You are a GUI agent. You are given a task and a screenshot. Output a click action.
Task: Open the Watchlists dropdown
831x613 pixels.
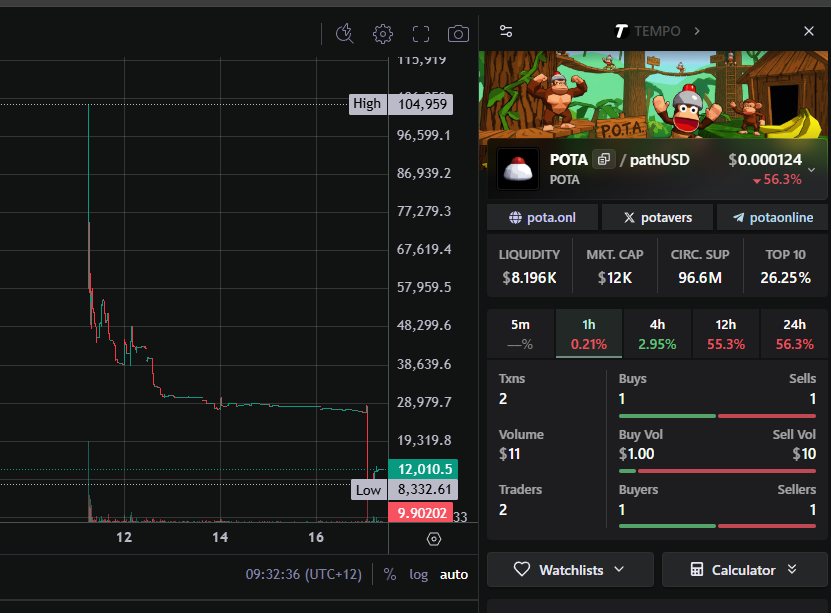click(570, 570)
